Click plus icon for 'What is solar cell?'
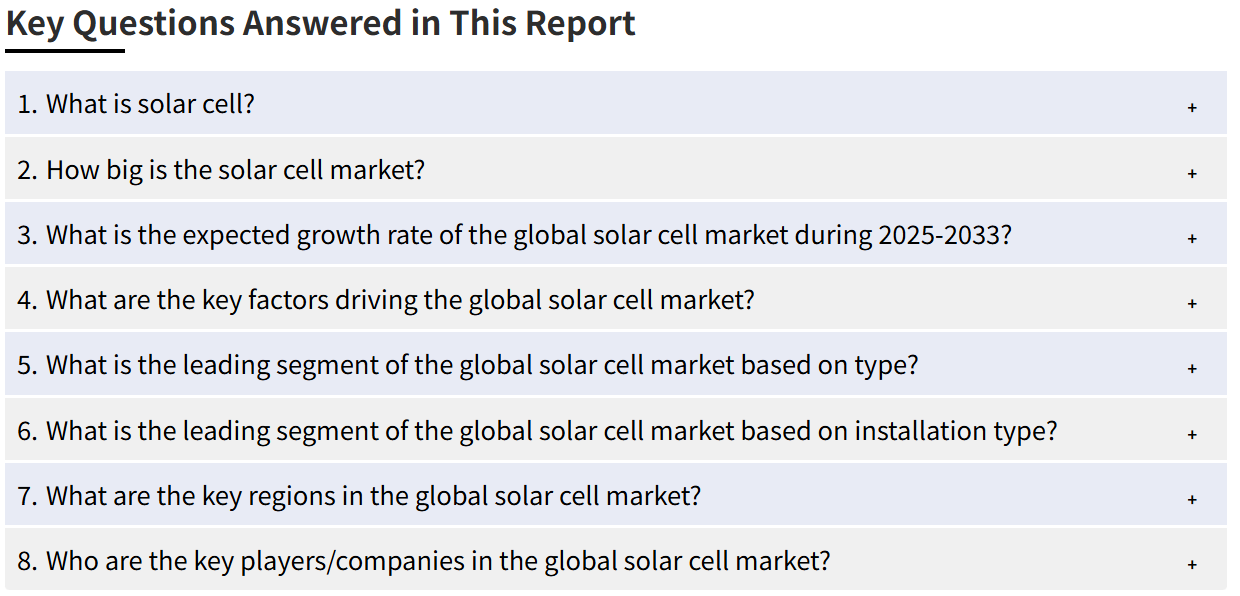The height and width of the screenshot is (596, 1240). [1192, 107]
